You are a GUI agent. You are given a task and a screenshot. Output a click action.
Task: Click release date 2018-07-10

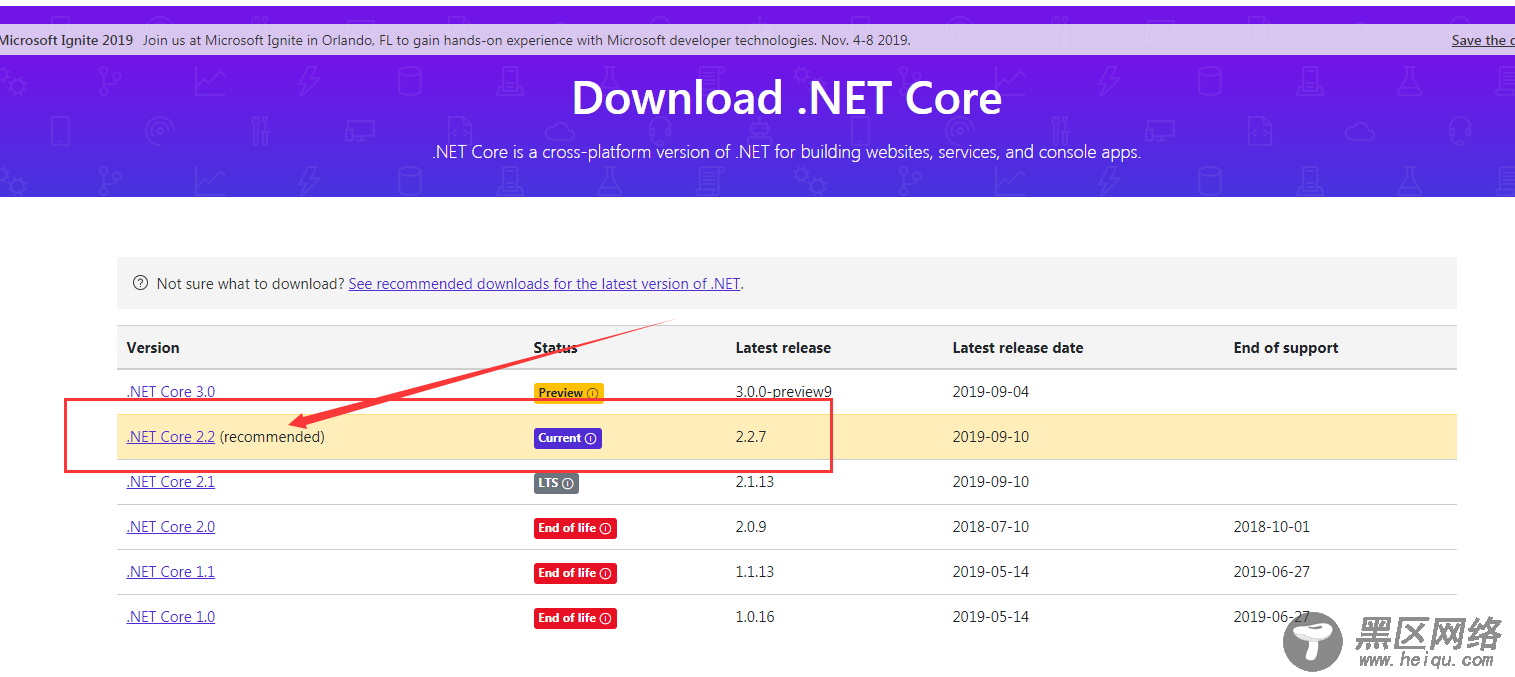[x=991, y=527]
